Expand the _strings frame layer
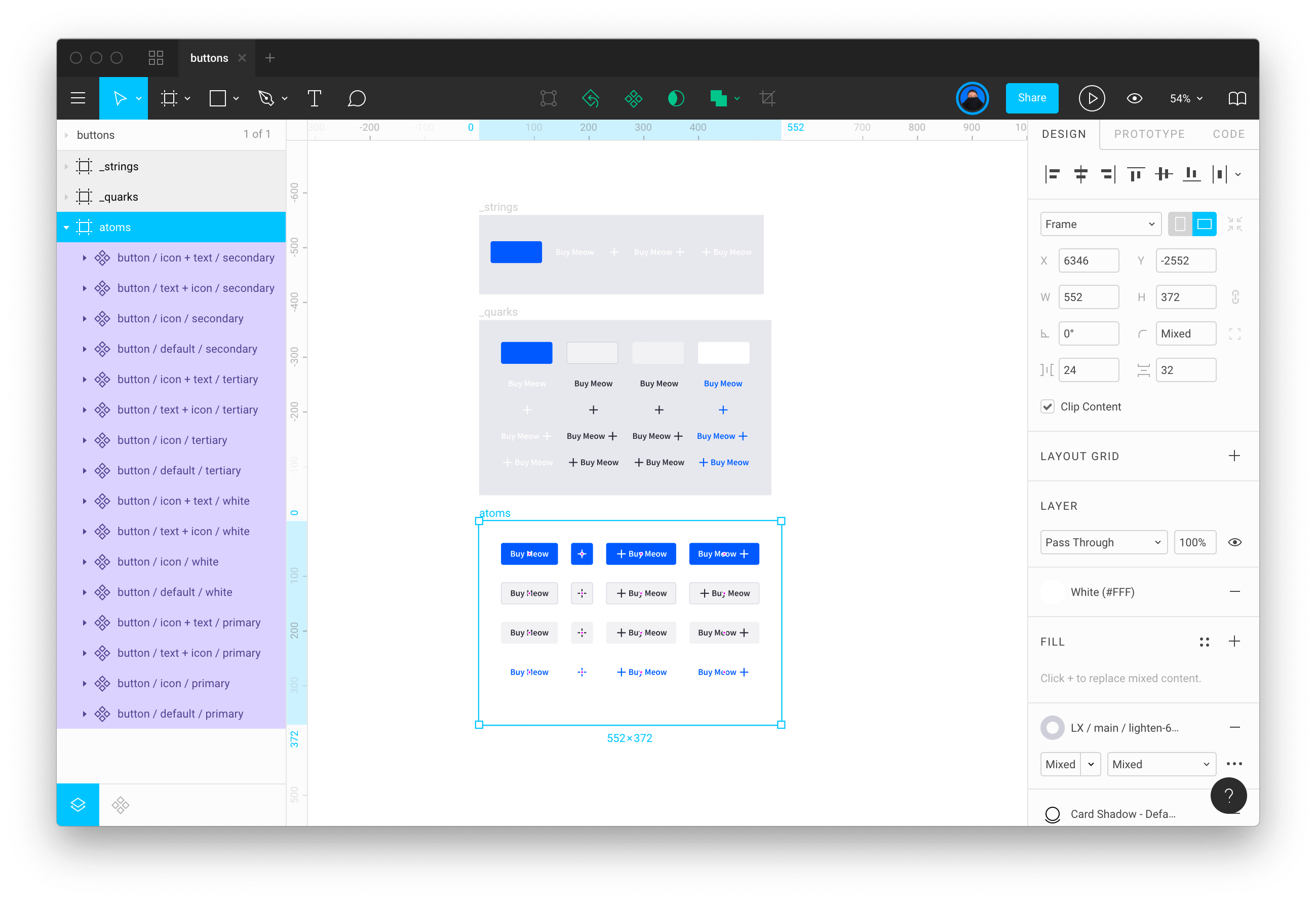The width and height of the screenshot is (1316, 901). [66, 167]
